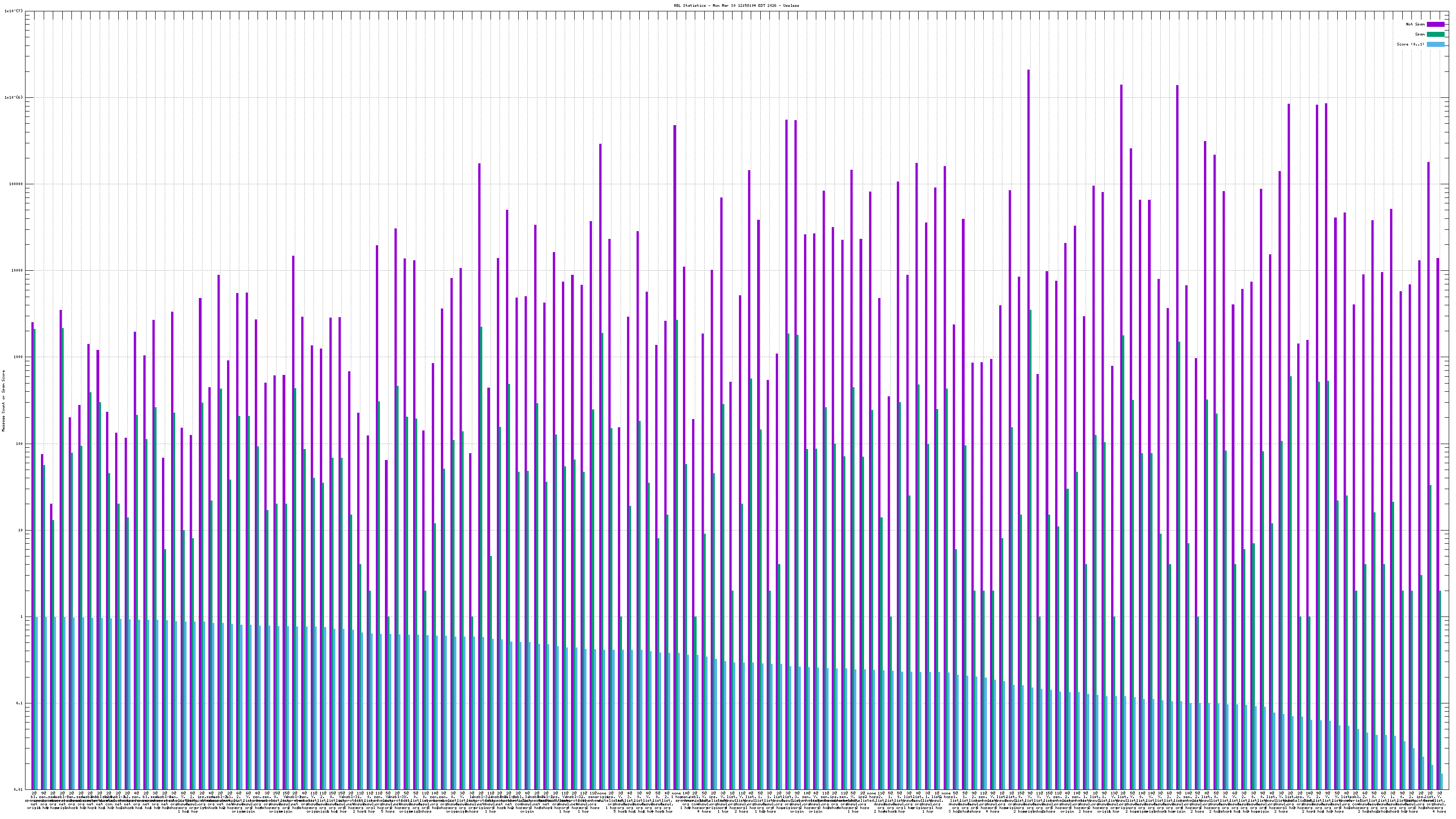Click the 10 y-axis tick label

[21, 530]
